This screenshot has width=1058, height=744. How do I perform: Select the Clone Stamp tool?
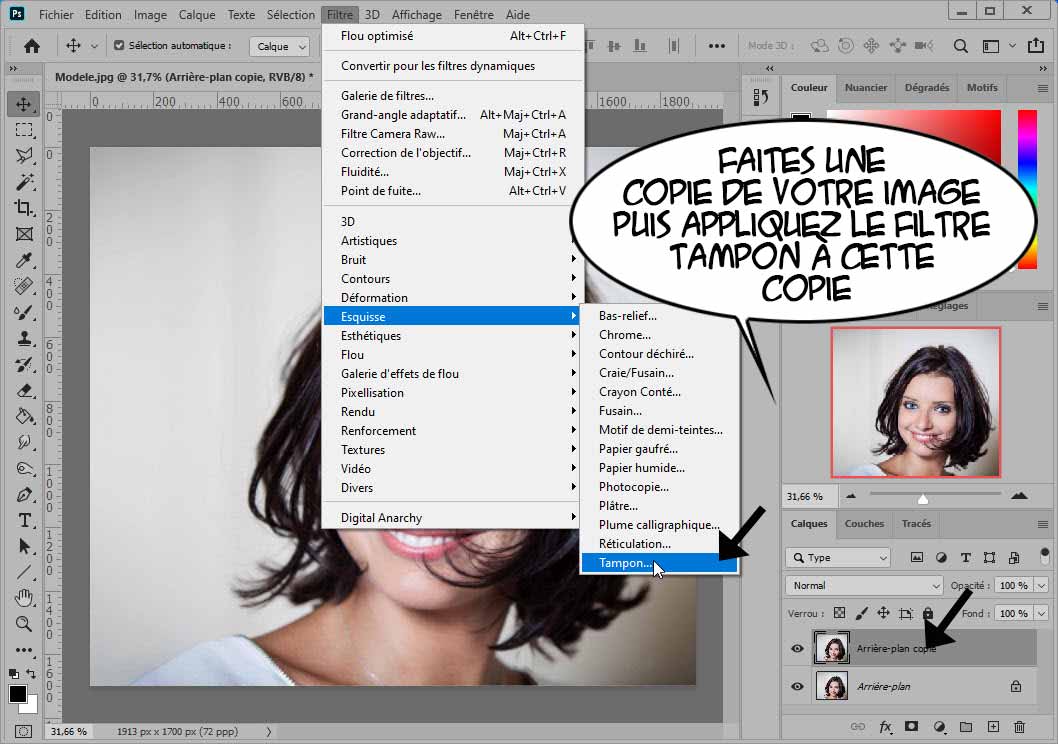click(24, 338)
